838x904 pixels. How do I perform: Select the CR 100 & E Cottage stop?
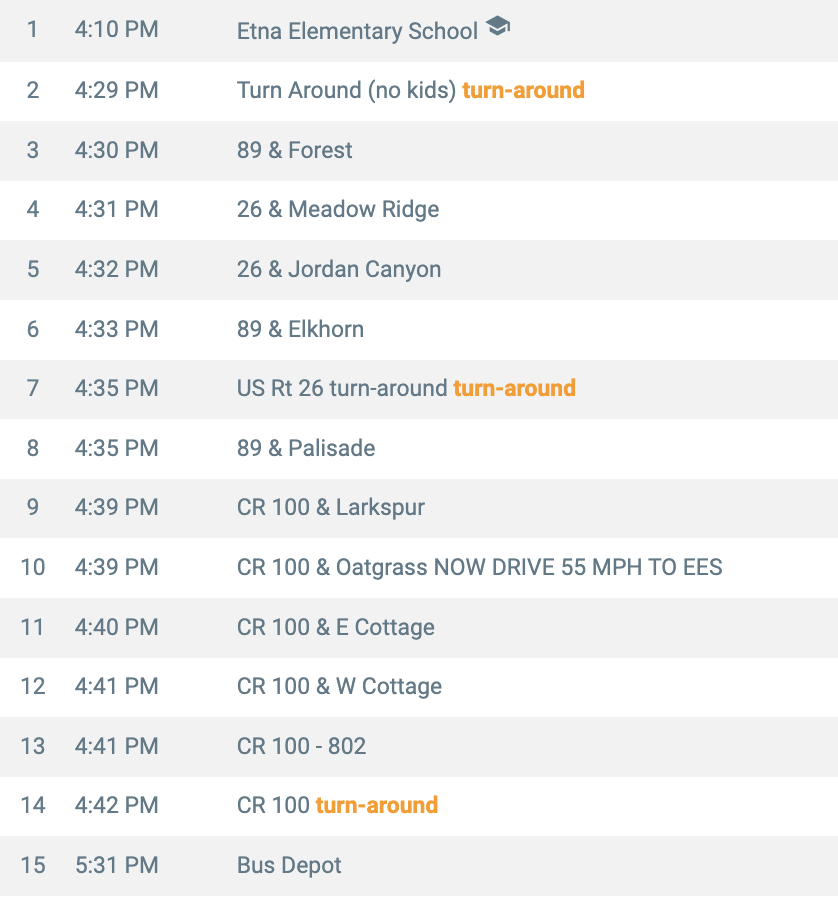(x=336, y=627)
